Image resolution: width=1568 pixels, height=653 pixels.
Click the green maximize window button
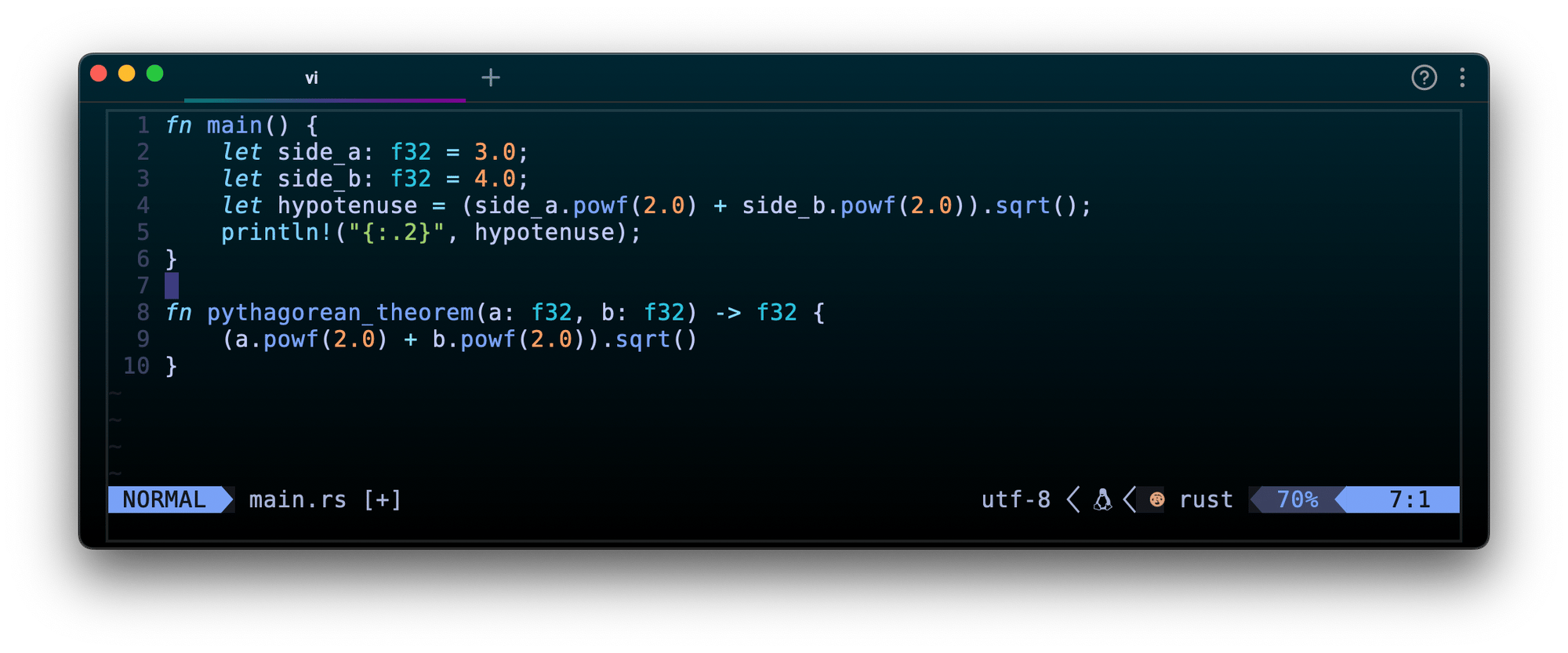click(x=155, y=74)
